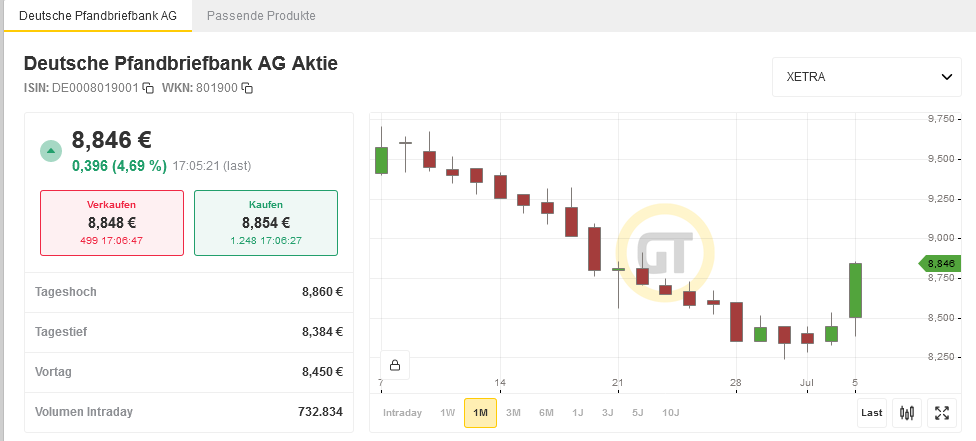The width and height of the screenshot is (976, 441).
Task: Open the XETRA exchange dropdown
Action: pyautogui.click(x=867, y=77)
